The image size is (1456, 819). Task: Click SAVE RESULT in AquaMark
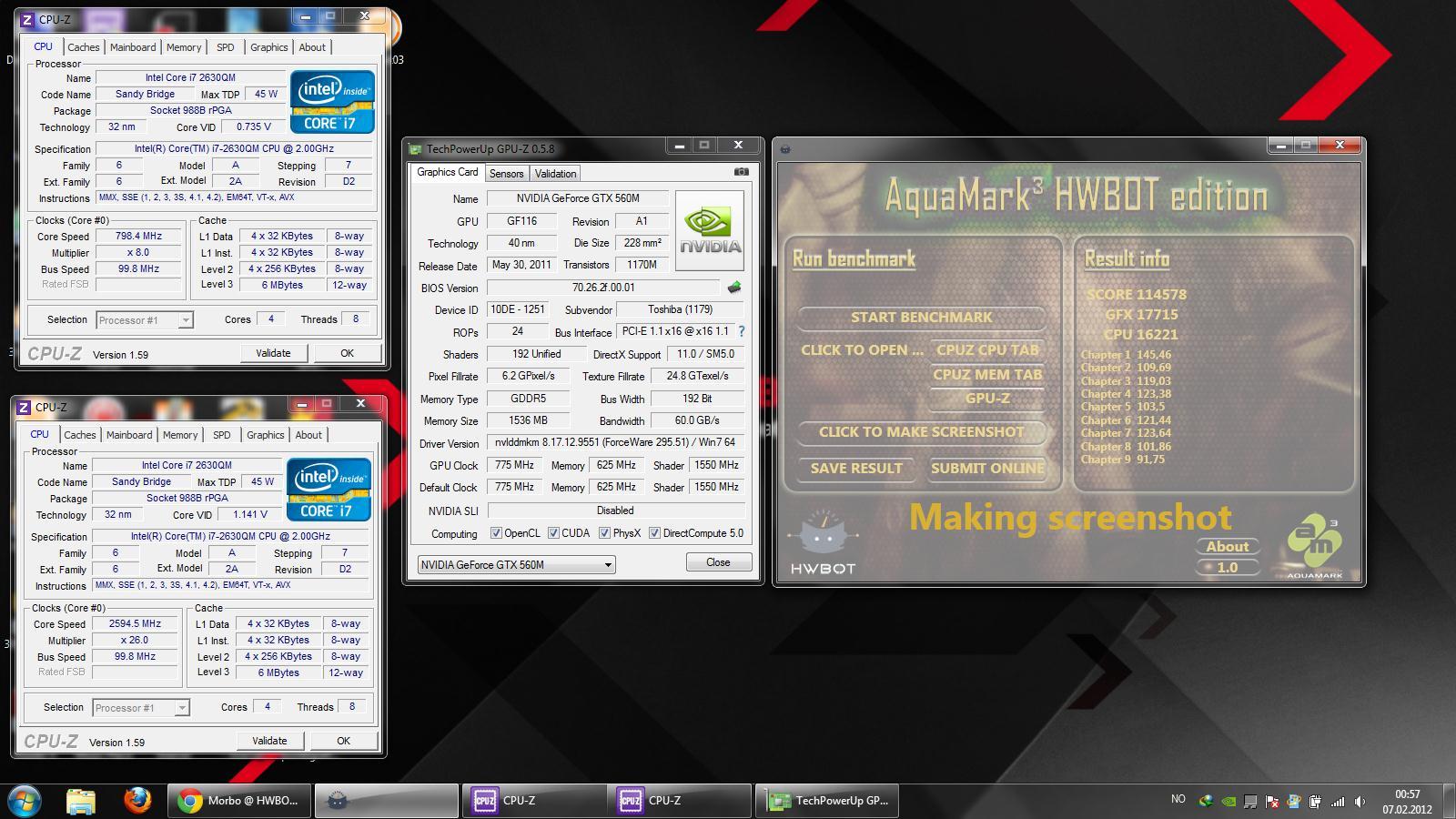click(856, 468)
